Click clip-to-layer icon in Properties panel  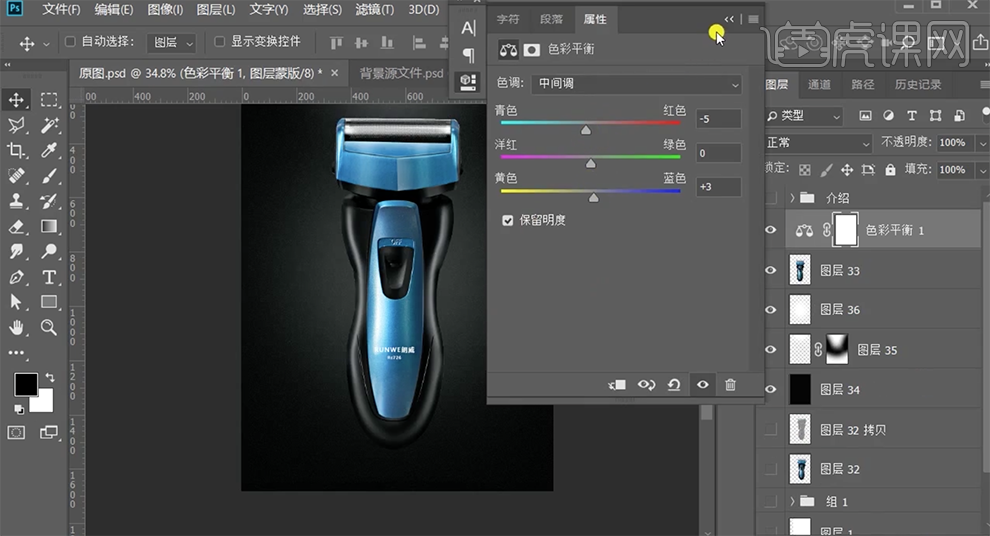point(617,385)
